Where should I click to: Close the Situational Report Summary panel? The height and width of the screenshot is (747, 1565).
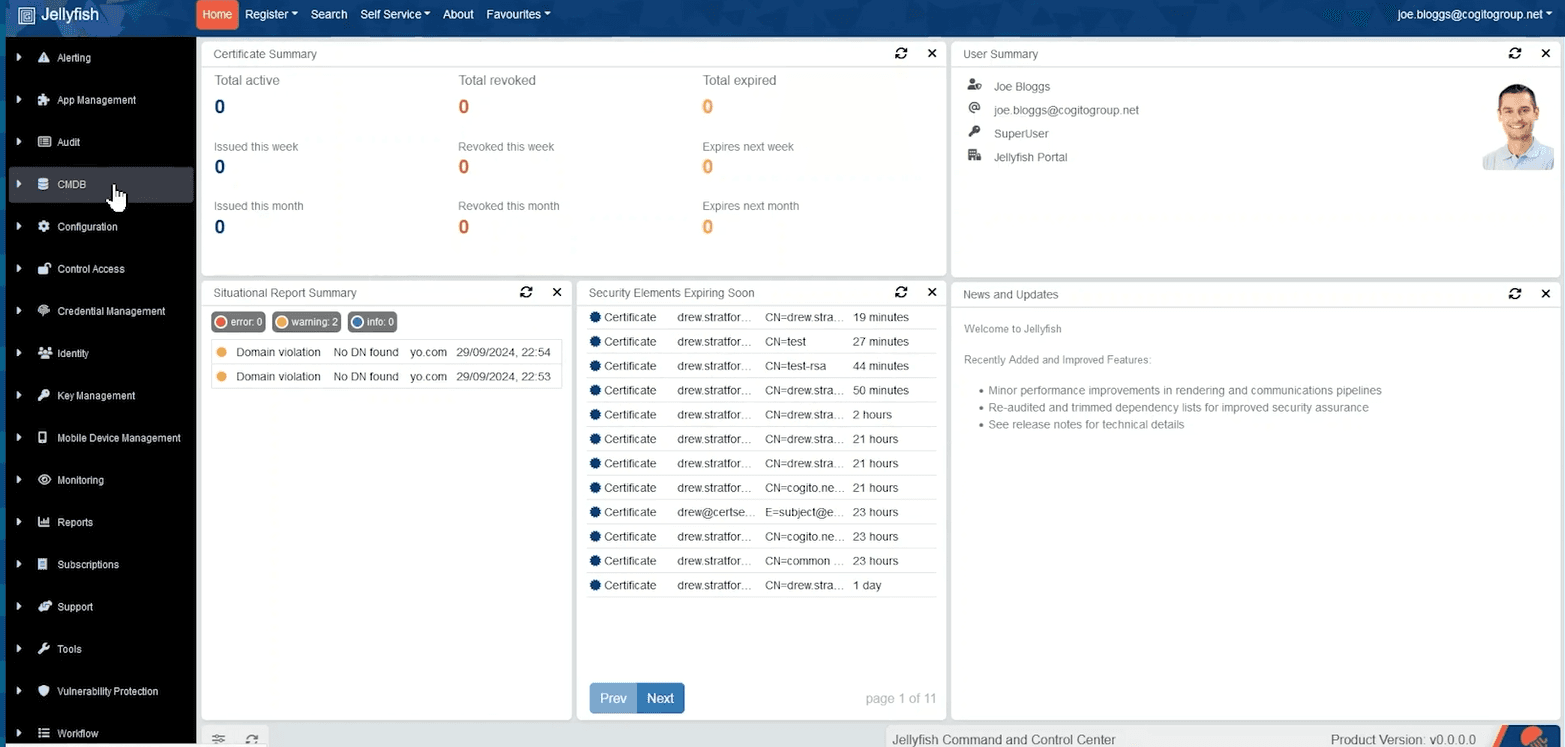[x=557, y=293]
